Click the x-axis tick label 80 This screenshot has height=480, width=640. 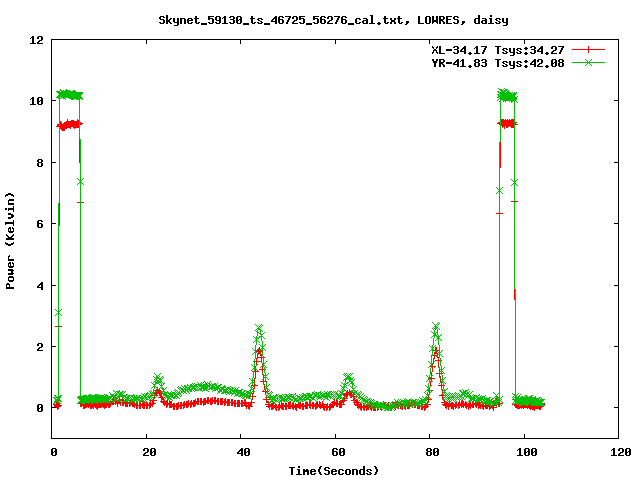[x=433, y=452]
